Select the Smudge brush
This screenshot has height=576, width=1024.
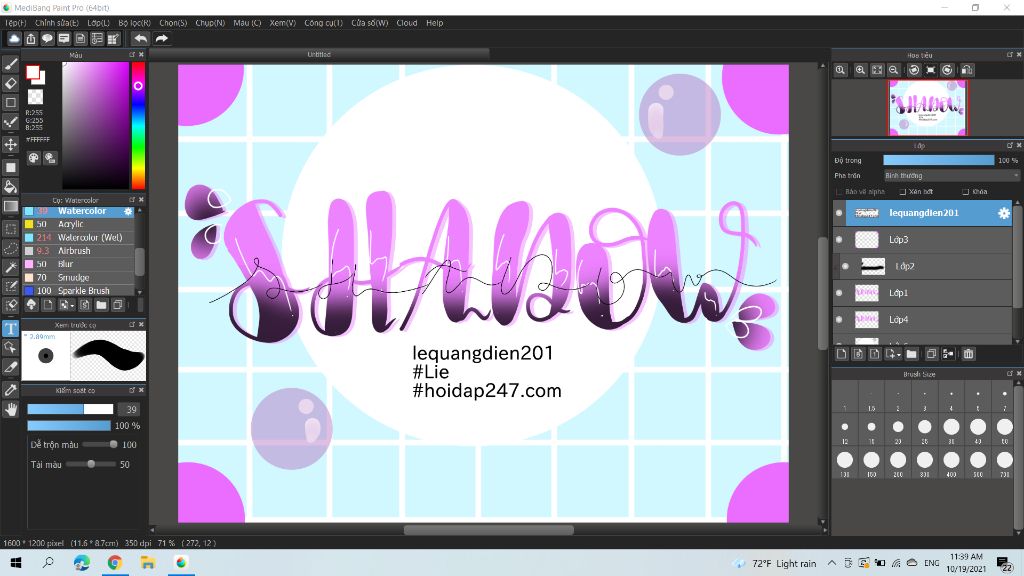(x=78, y=278)
